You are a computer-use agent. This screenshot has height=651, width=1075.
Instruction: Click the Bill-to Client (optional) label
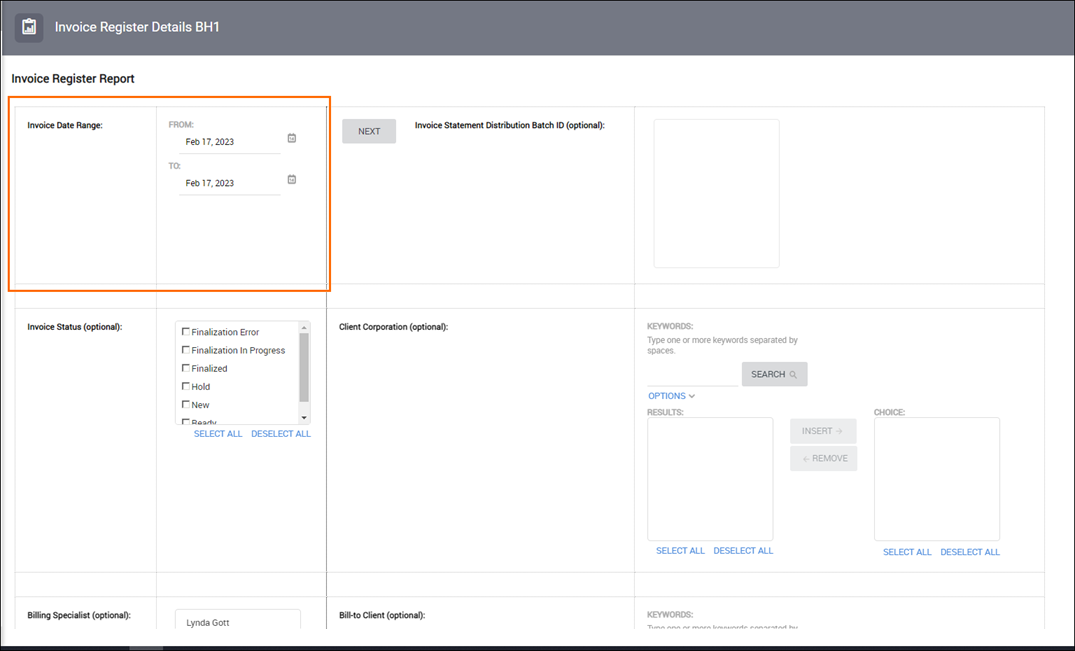click(382, 615)
